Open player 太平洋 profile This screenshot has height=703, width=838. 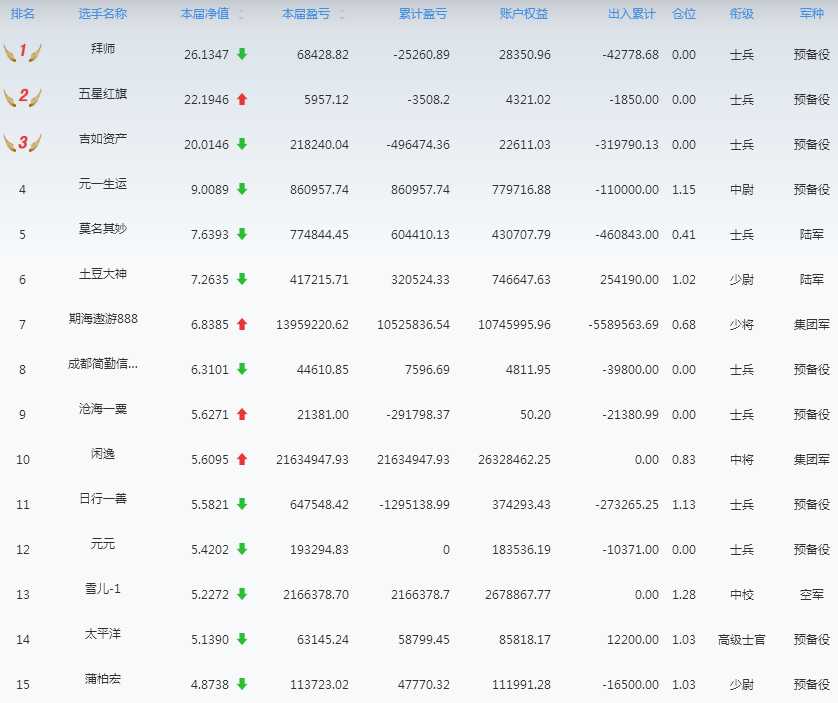coord(103,634)
